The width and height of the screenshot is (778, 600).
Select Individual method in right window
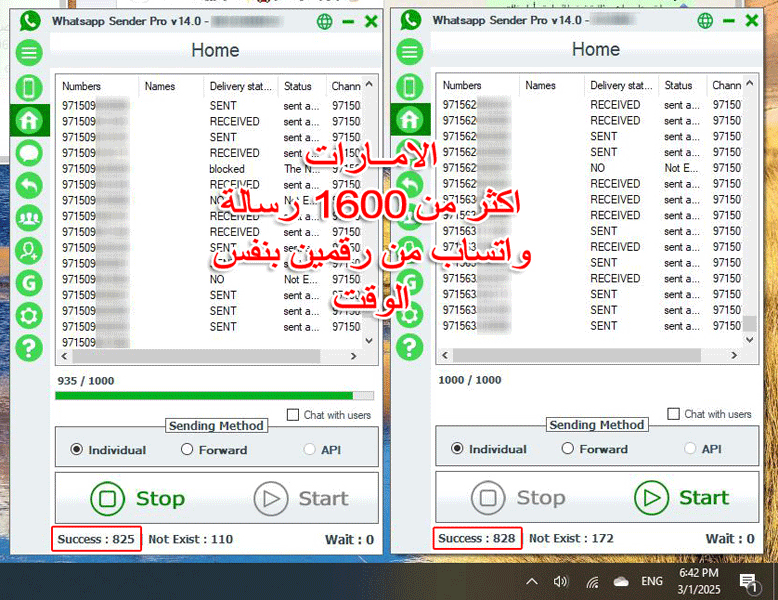point(457,449)
